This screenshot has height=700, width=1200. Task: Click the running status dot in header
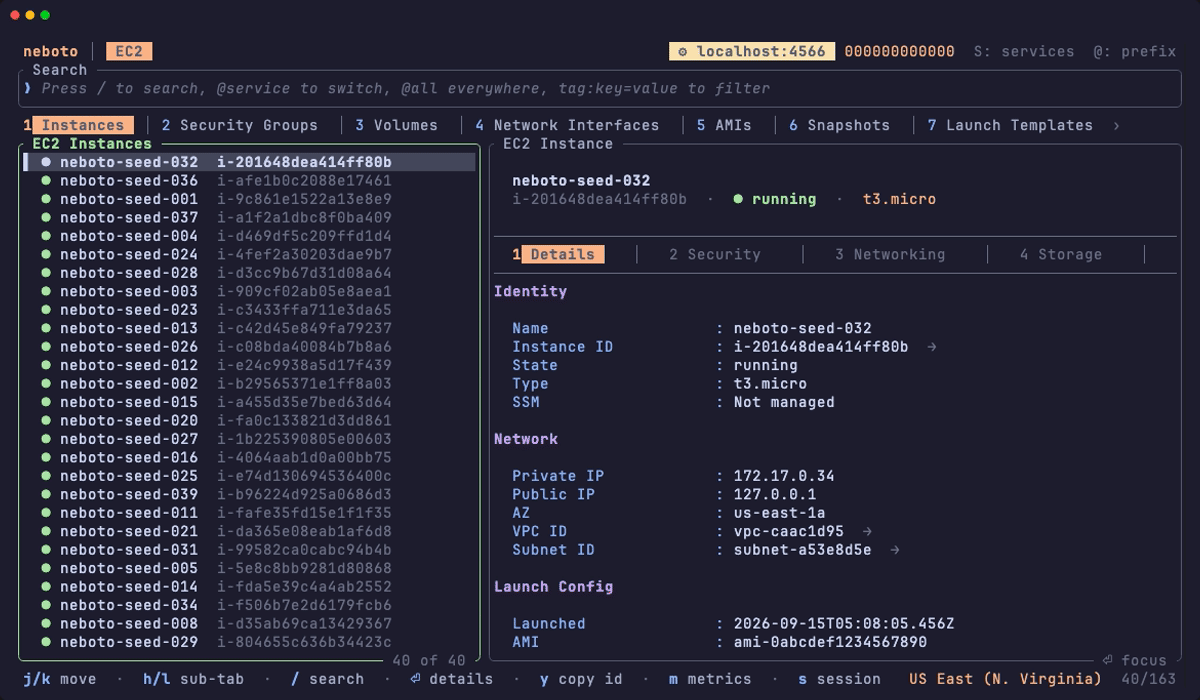click(x=738, y=199)
